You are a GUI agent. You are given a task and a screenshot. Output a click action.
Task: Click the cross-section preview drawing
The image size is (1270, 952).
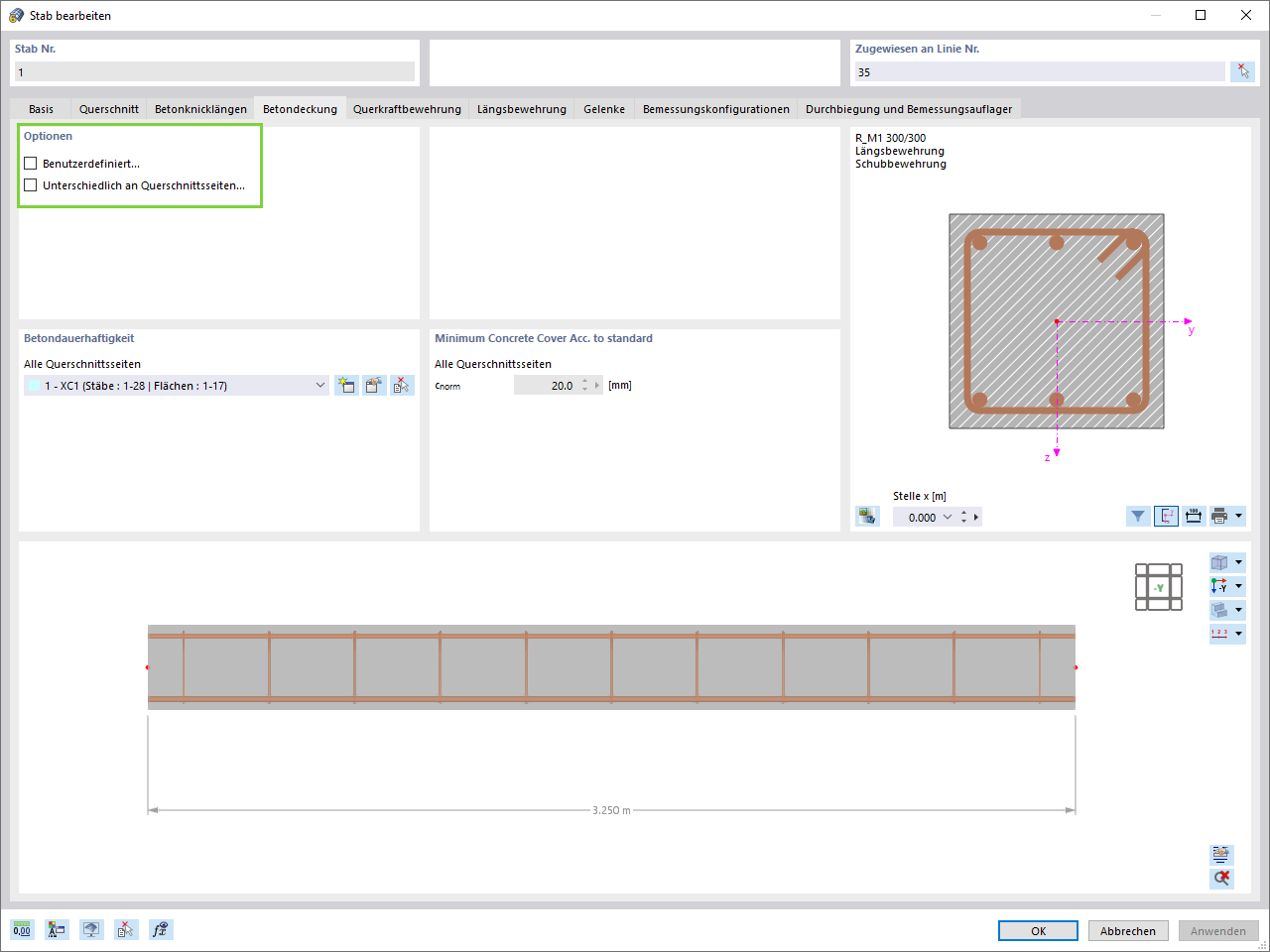tap(1057, 321)
